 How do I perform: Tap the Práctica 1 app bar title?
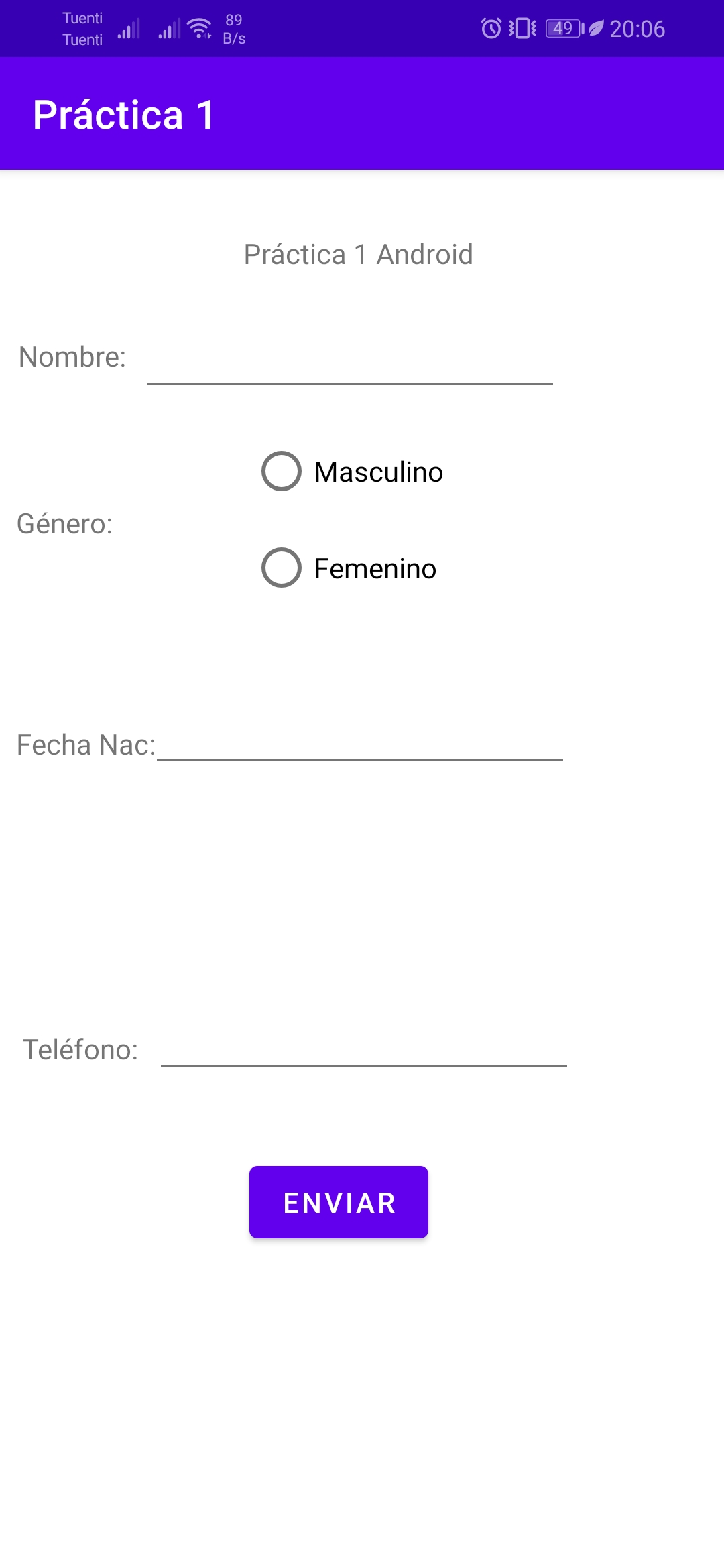(124, 115)
